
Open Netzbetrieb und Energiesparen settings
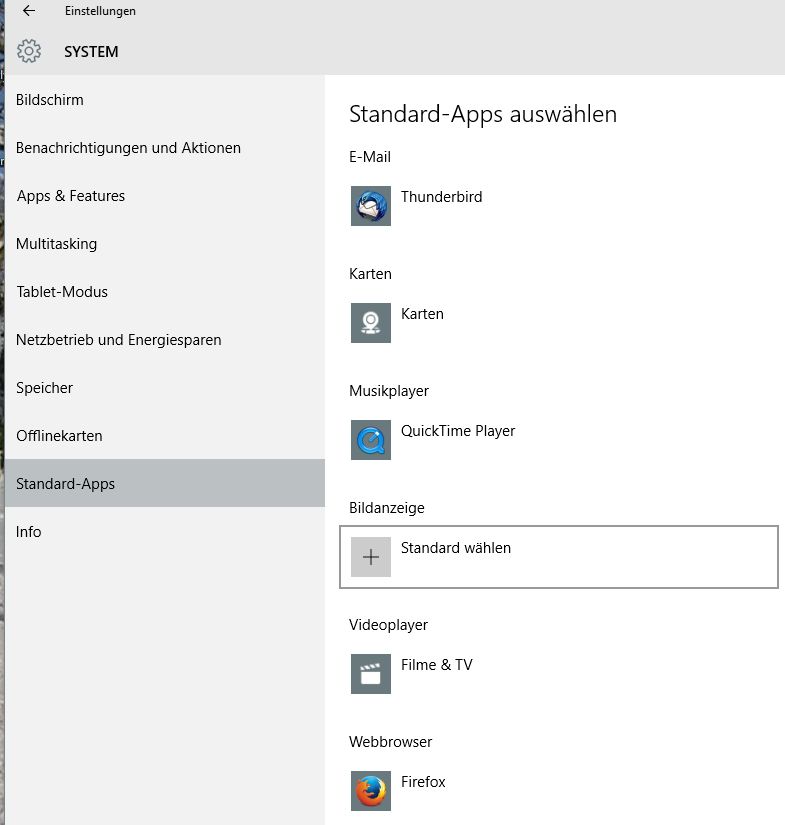tap(118, 340)
